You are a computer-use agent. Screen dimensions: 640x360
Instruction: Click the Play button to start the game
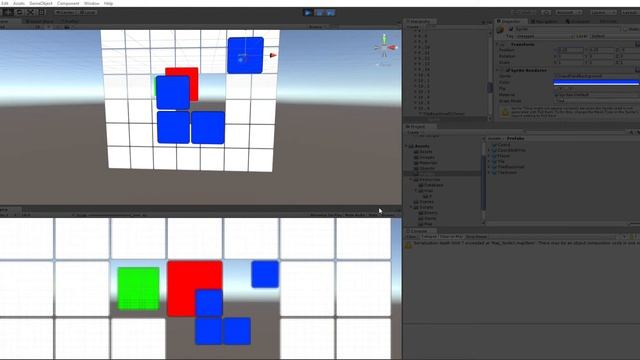tap(308, 13)
